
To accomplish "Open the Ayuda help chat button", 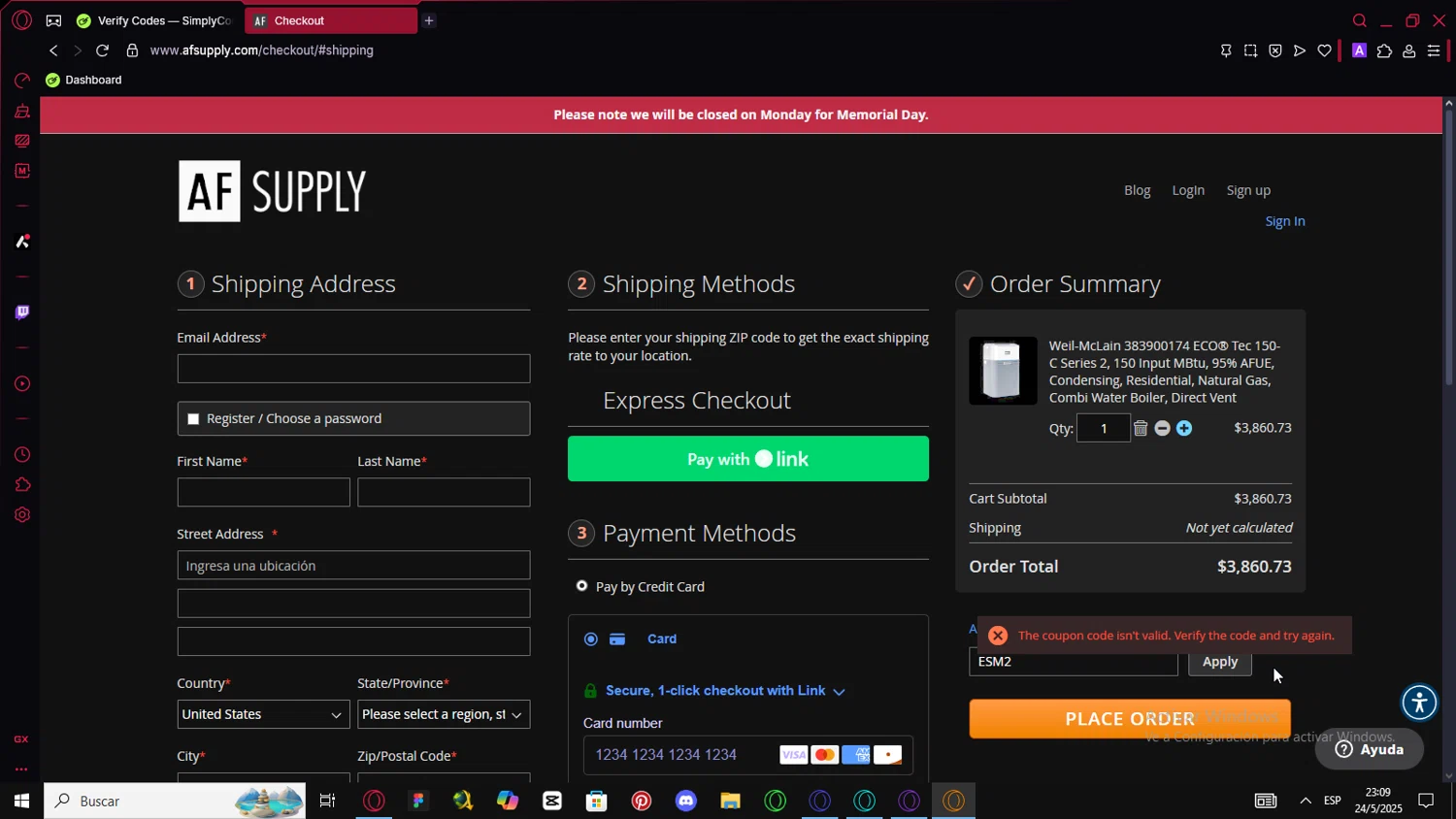I will (1370, 749).
